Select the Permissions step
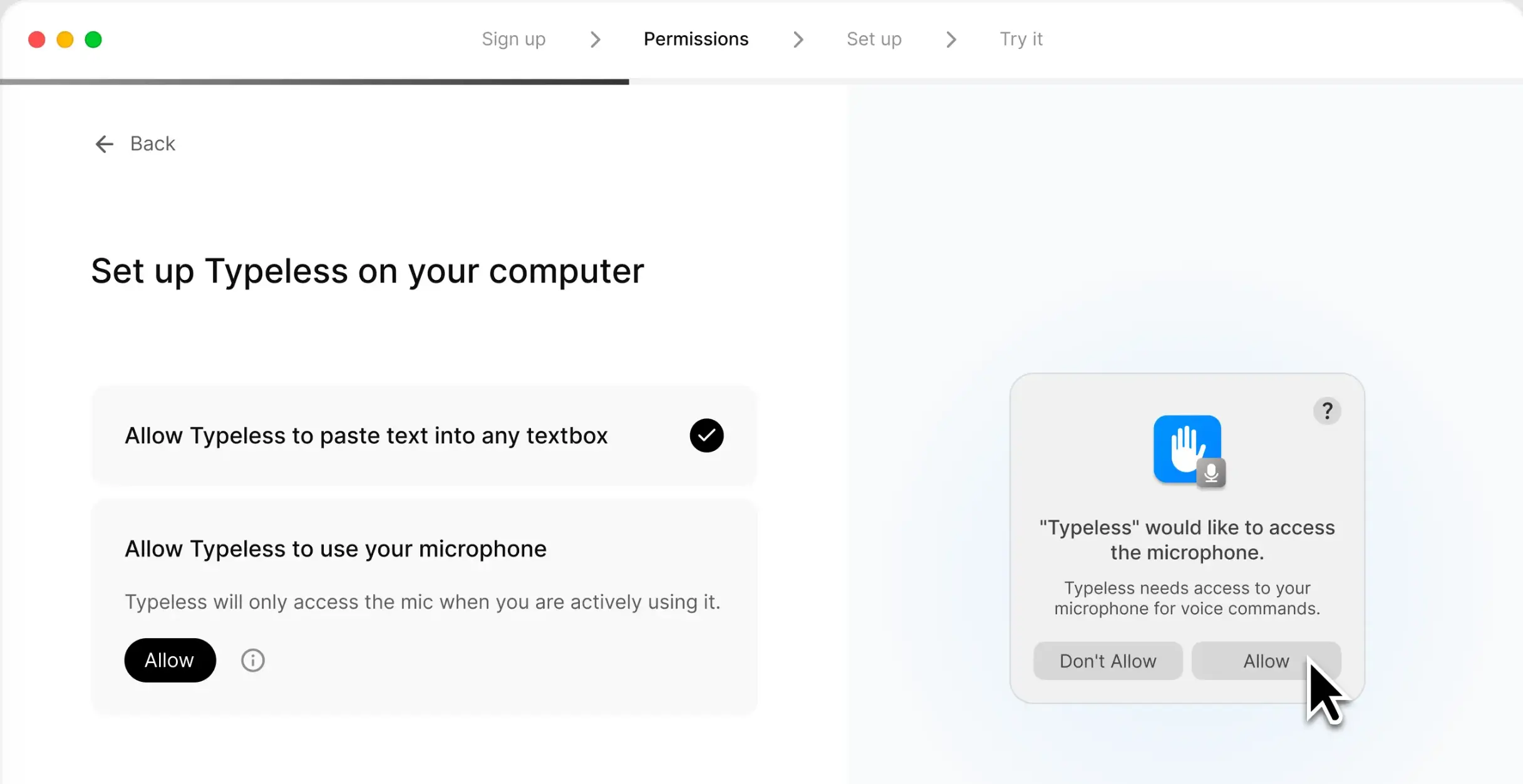This screenshot has height=784, width=1523. tap(696, 39)
